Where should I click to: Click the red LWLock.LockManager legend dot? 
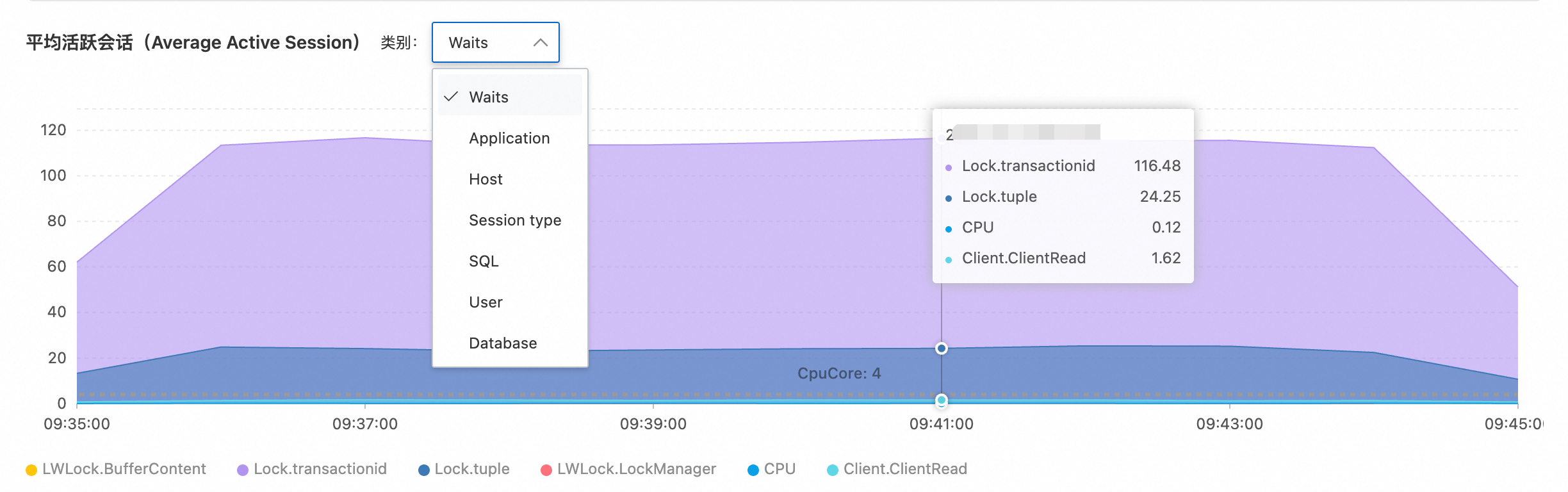click(546, 470)
